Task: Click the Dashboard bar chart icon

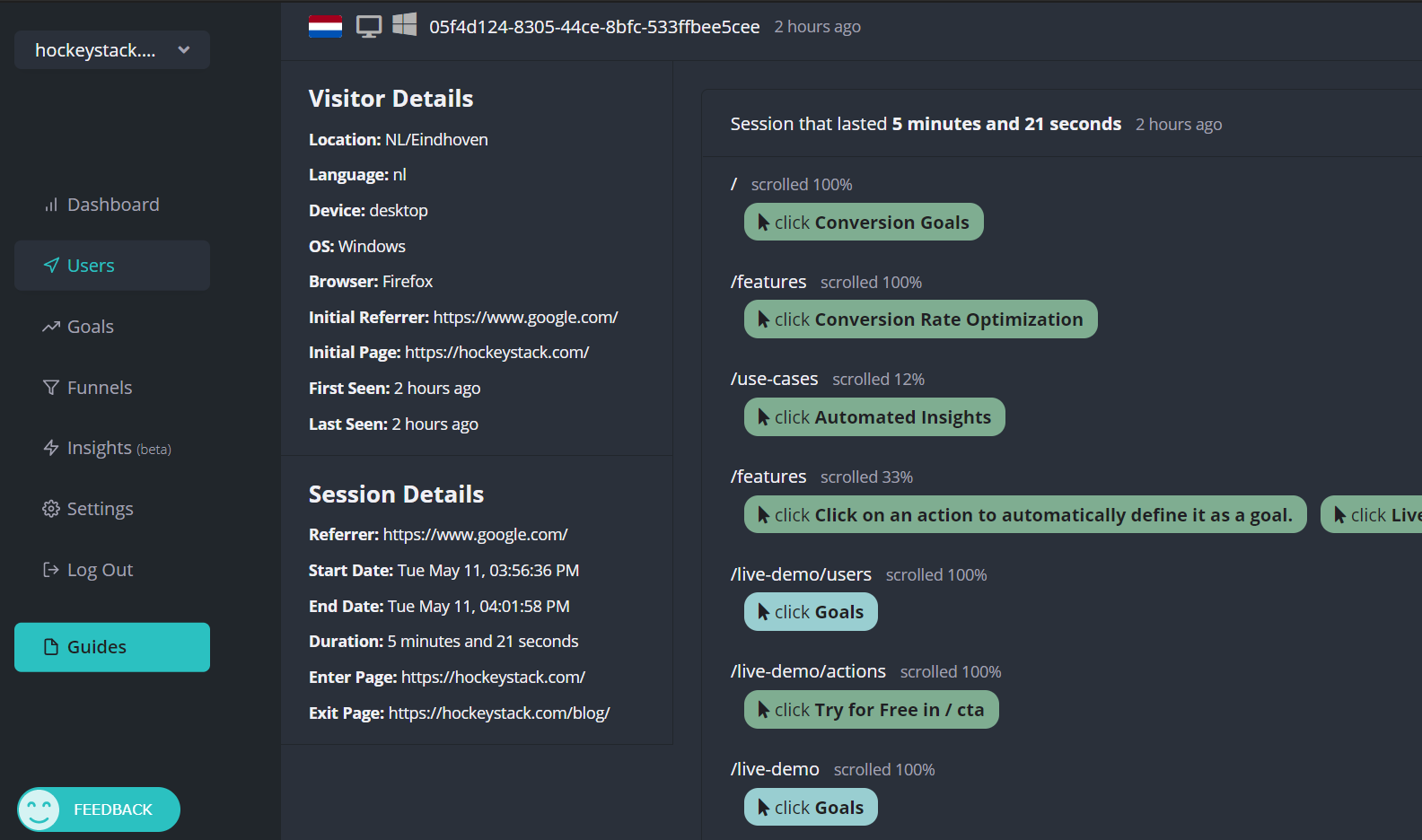Action: [x=51, y=206]
